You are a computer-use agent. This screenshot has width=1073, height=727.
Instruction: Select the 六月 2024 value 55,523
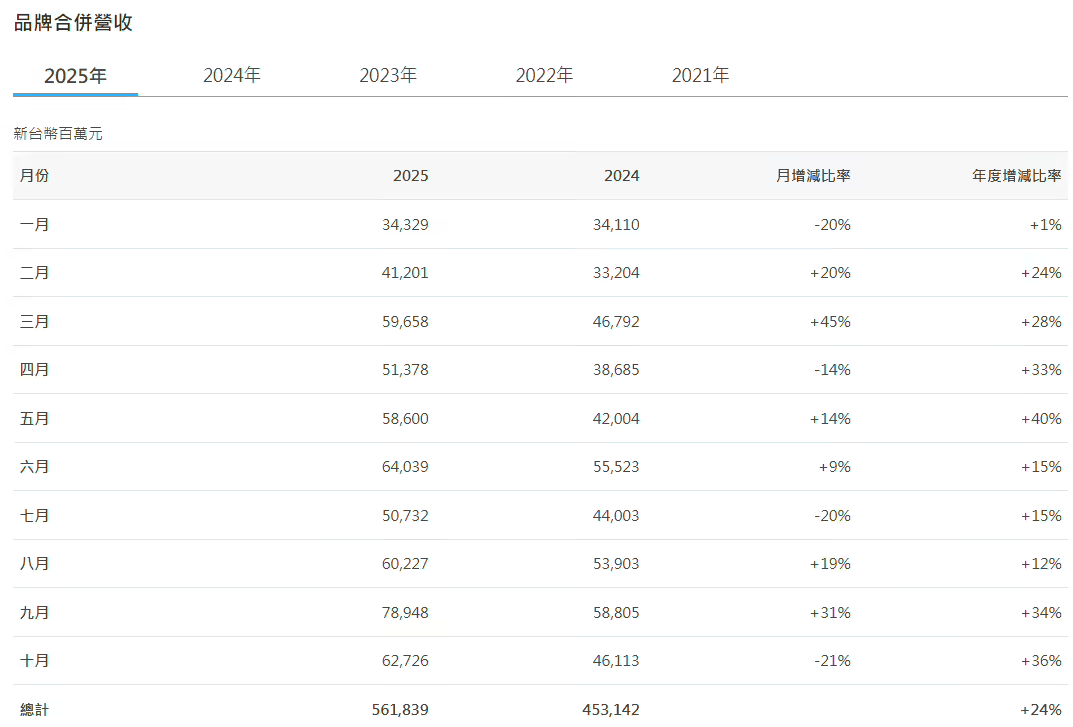pos(616,467)
